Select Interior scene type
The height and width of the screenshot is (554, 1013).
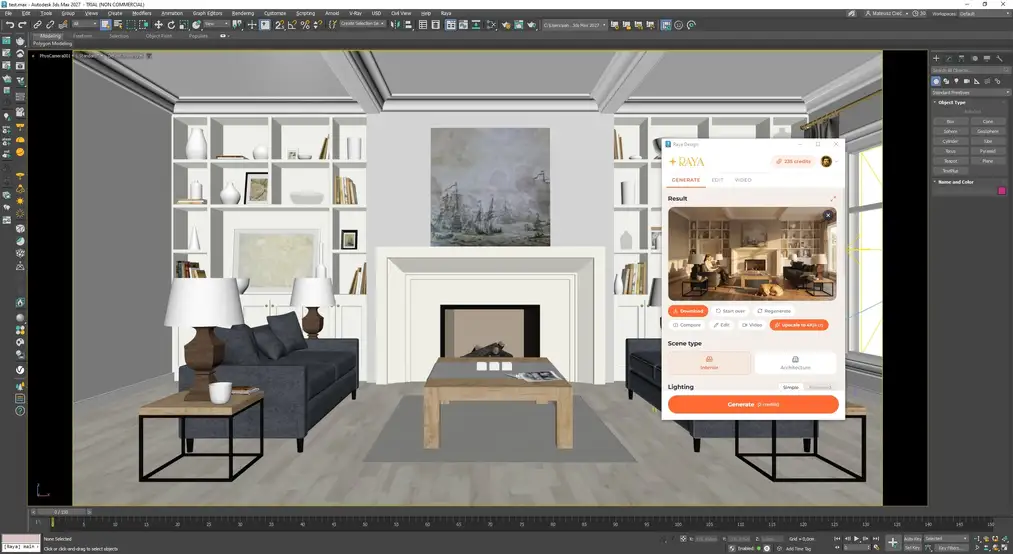[x=709, y=363]
